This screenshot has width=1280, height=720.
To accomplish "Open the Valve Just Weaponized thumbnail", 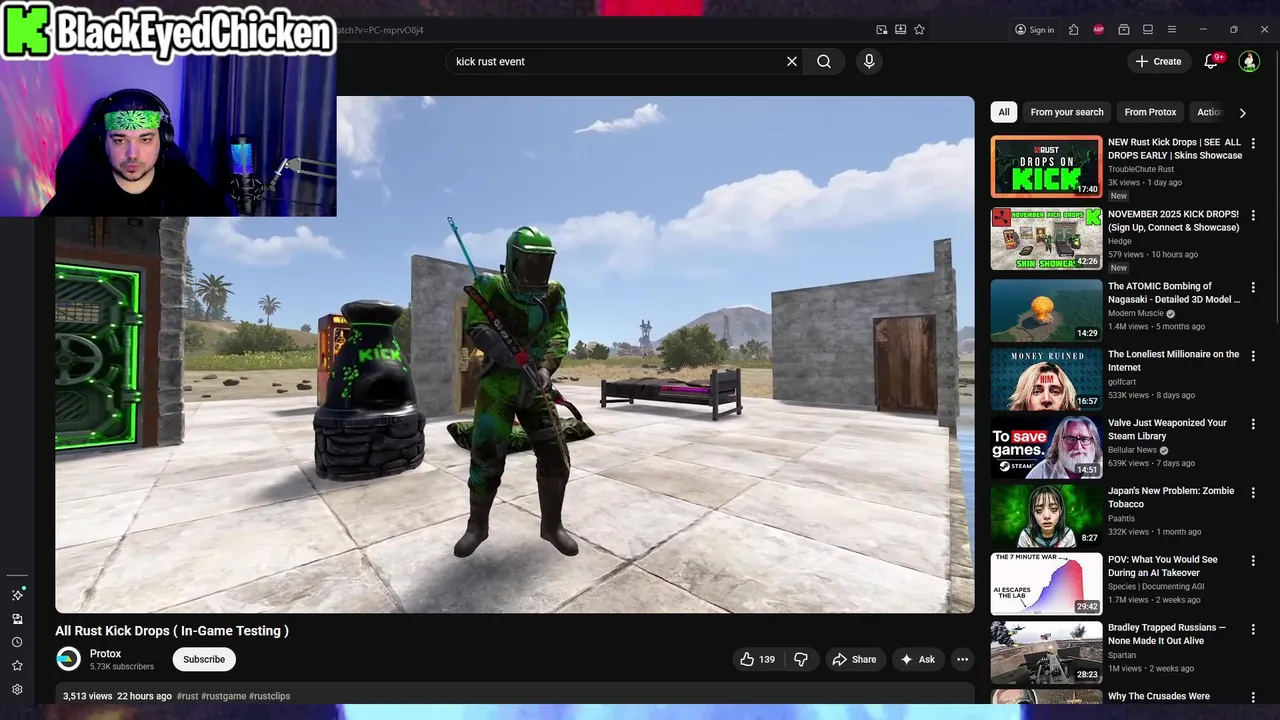I will (x=1046, y=447).
